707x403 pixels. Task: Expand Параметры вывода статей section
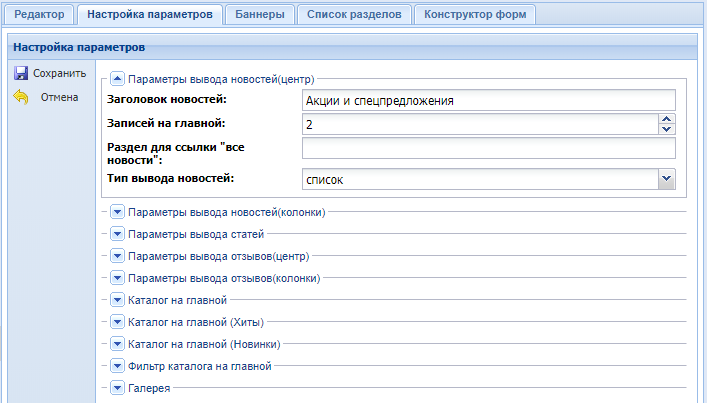(117, 234)
